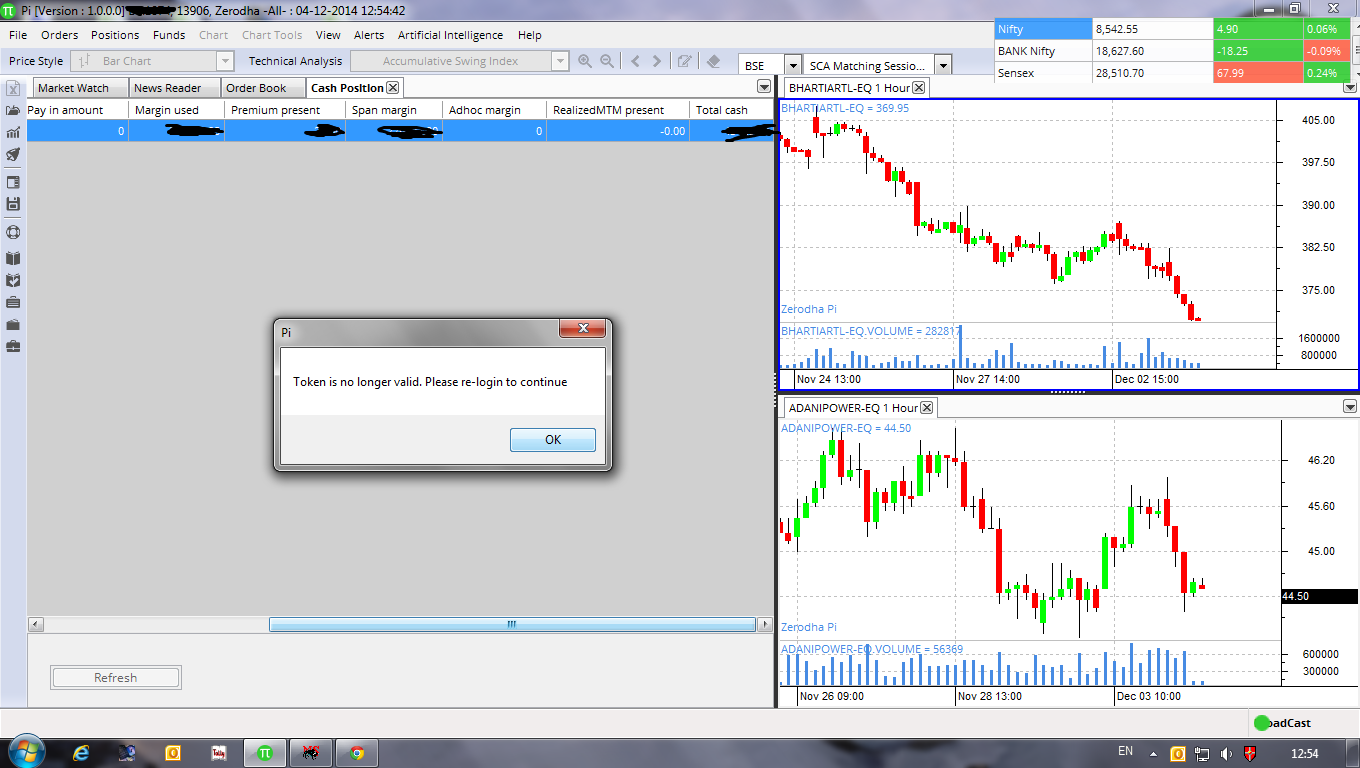Click the rising bar chart sidebar icon
The image size is (1360, 768).
[13, 132]
